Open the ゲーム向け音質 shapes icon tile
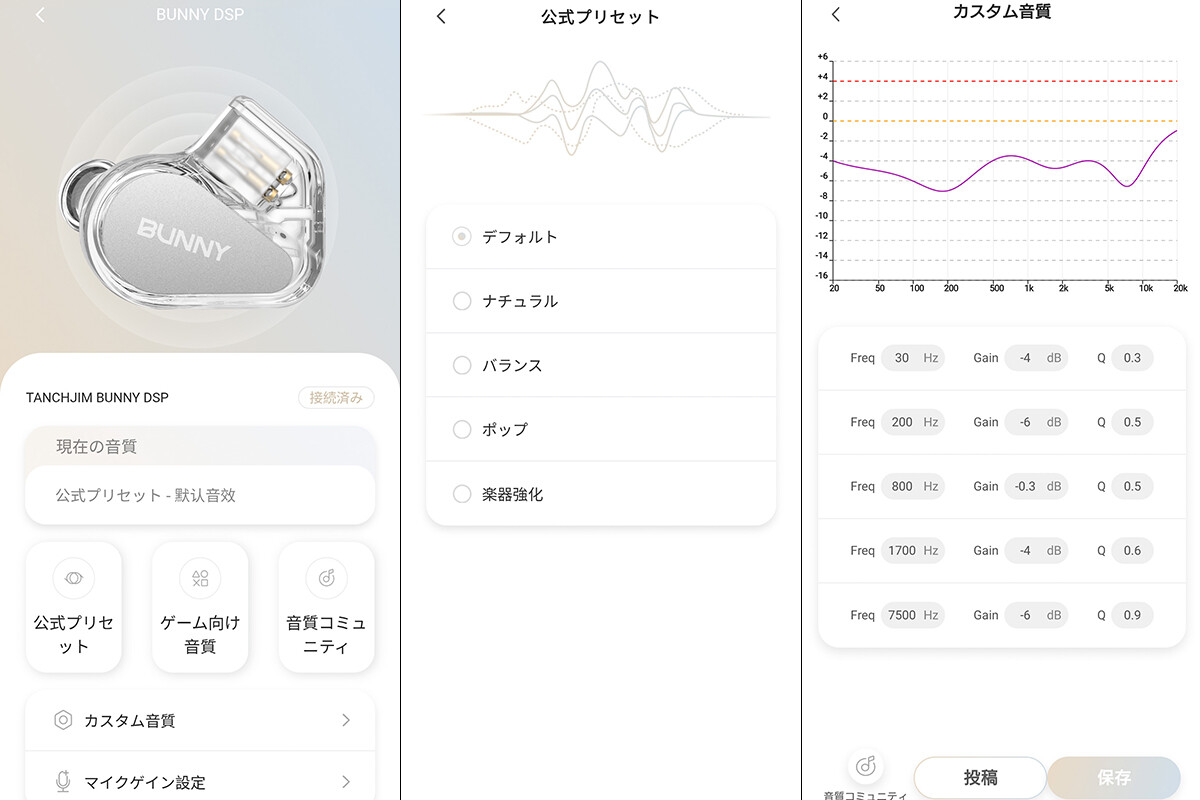1200x800 pixels. [x=200, y=607]
